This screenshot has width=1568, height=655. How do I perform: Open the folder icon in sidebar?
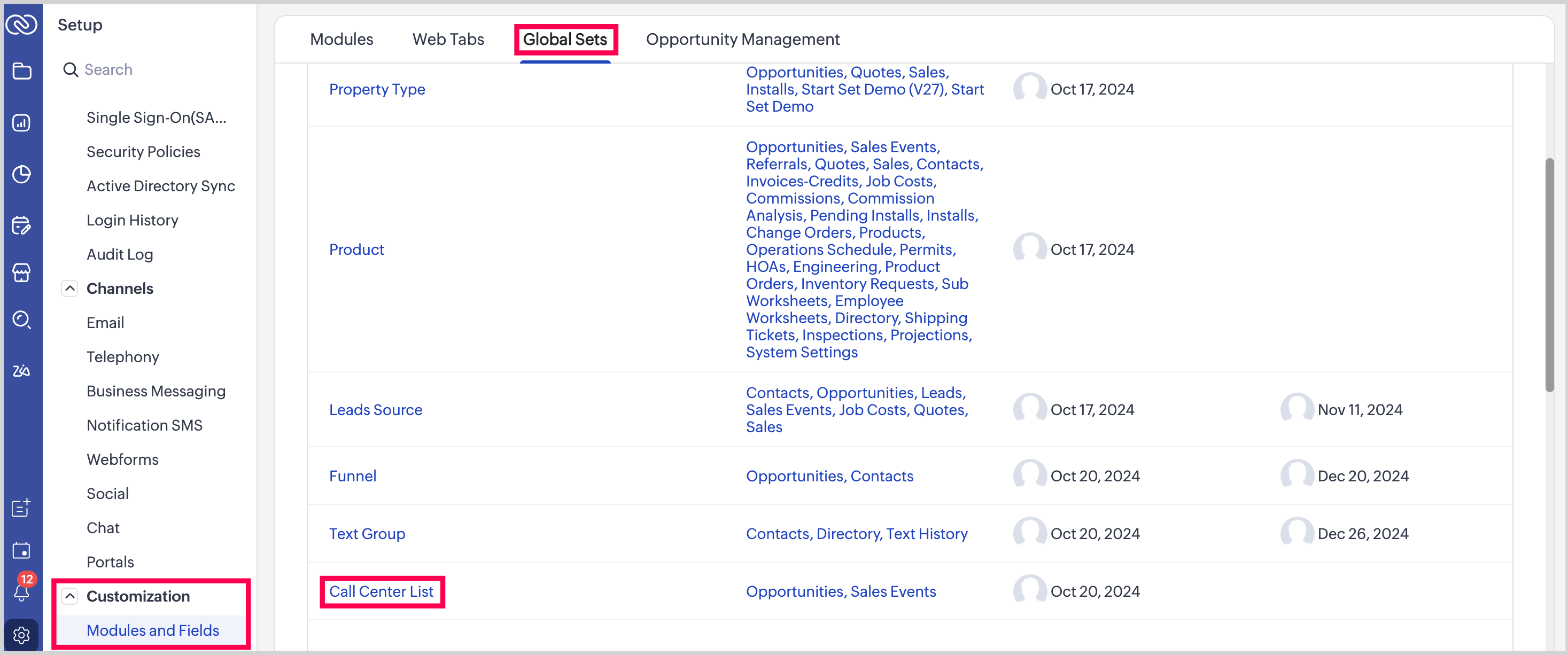click(22, 71)
